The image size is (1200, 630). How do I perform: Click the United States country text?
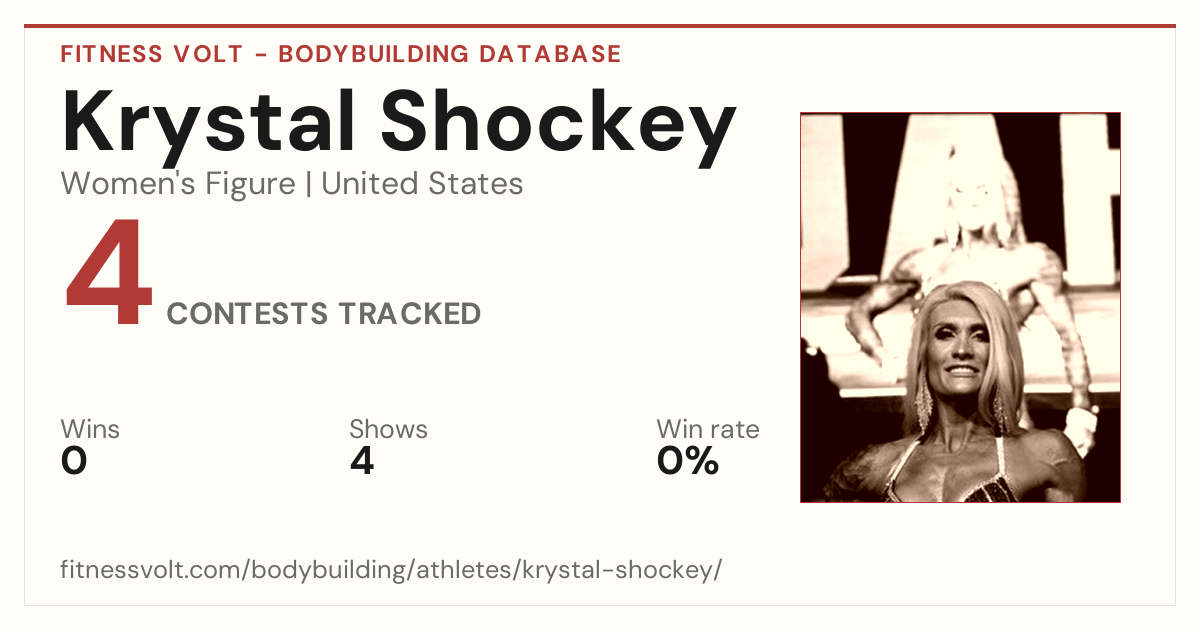(422, 184)
